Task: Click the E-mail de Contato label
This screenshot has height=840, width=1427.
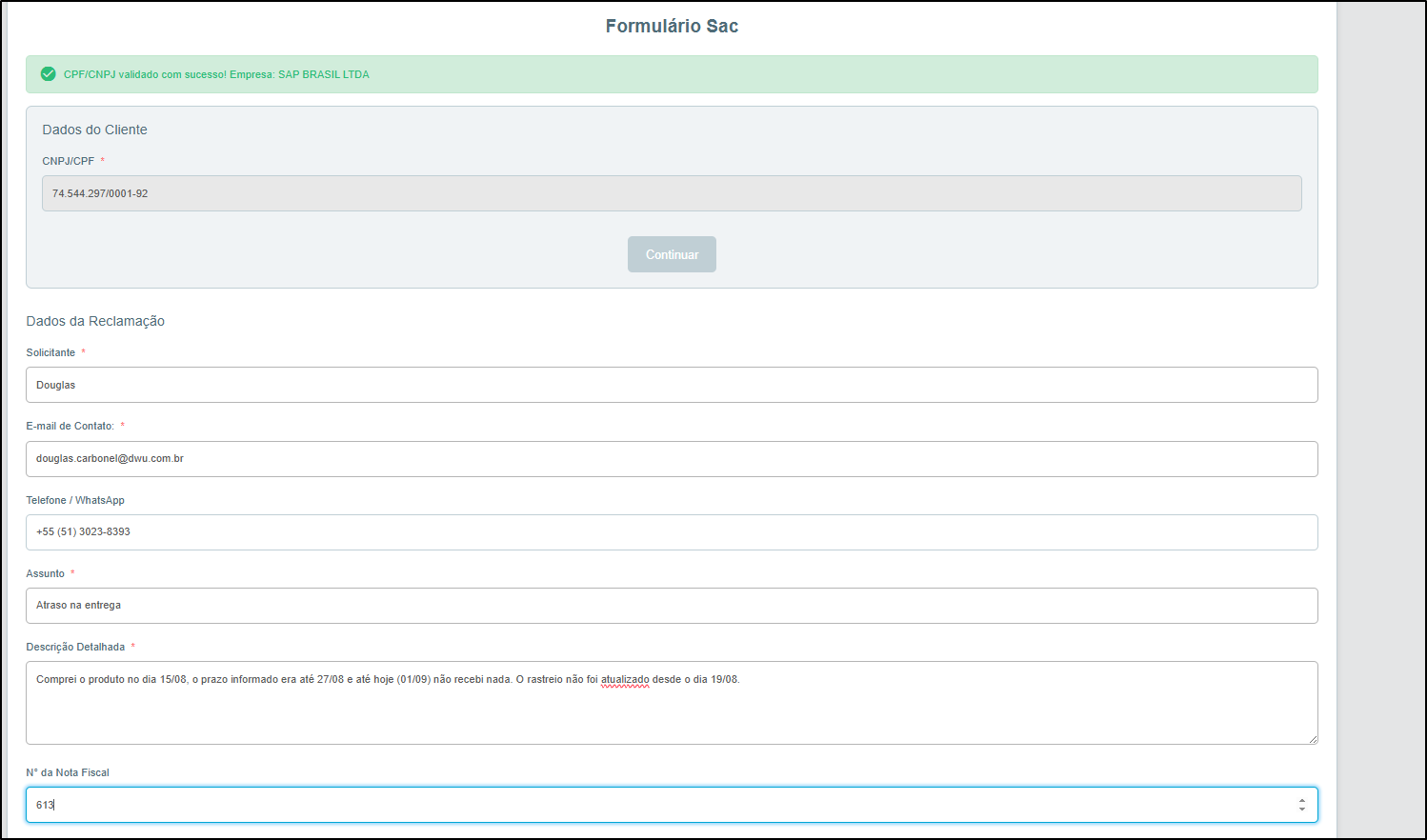Action: coord(70,426)
